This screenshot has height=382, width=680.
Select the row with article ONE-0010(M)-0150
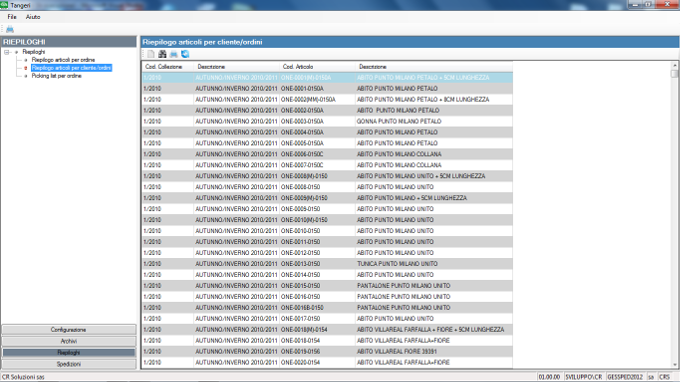(x=327, y=220)
